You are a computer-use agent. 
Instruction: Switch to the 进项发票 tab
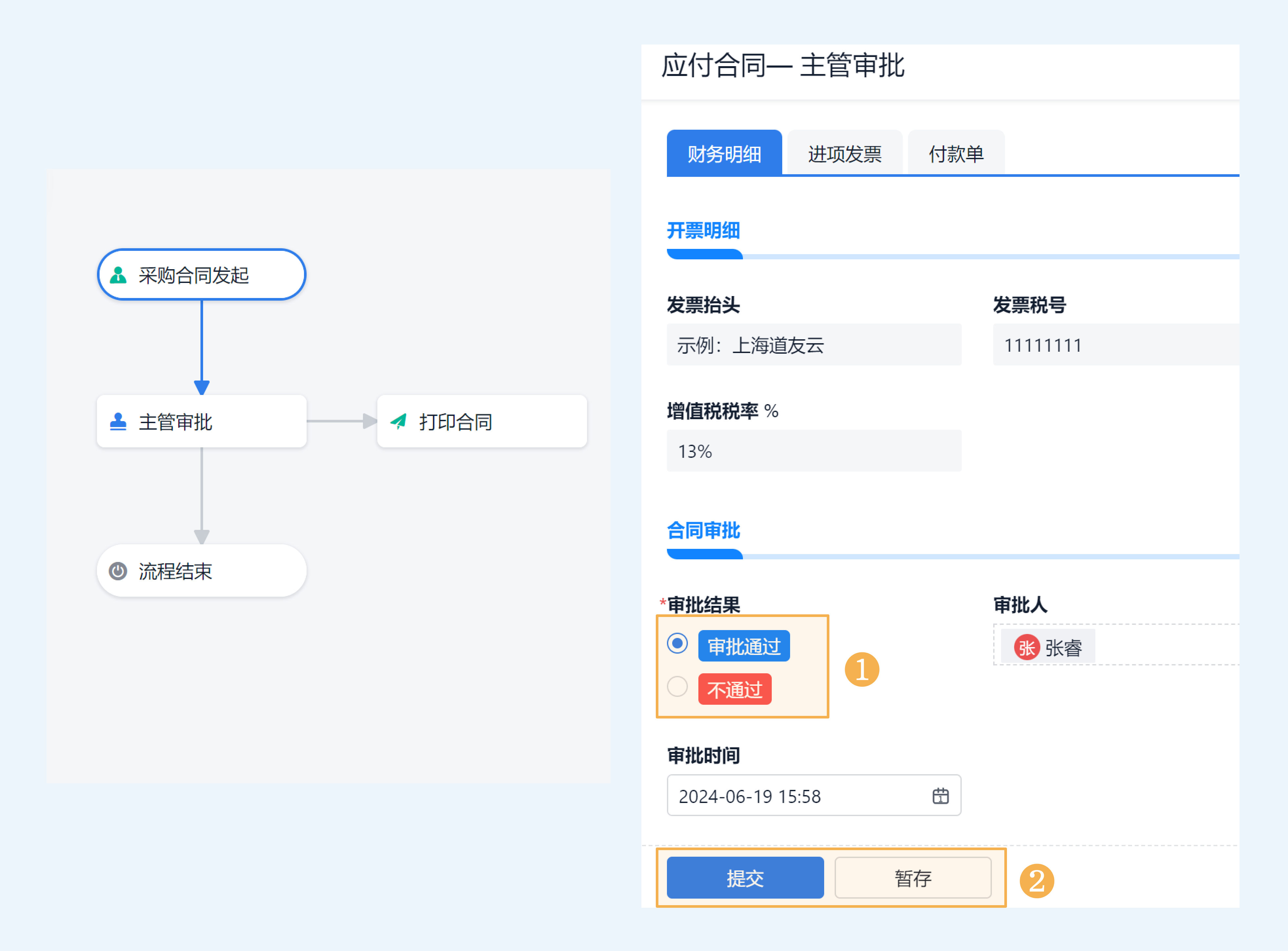pyautogui.click(x=844, y=154)
